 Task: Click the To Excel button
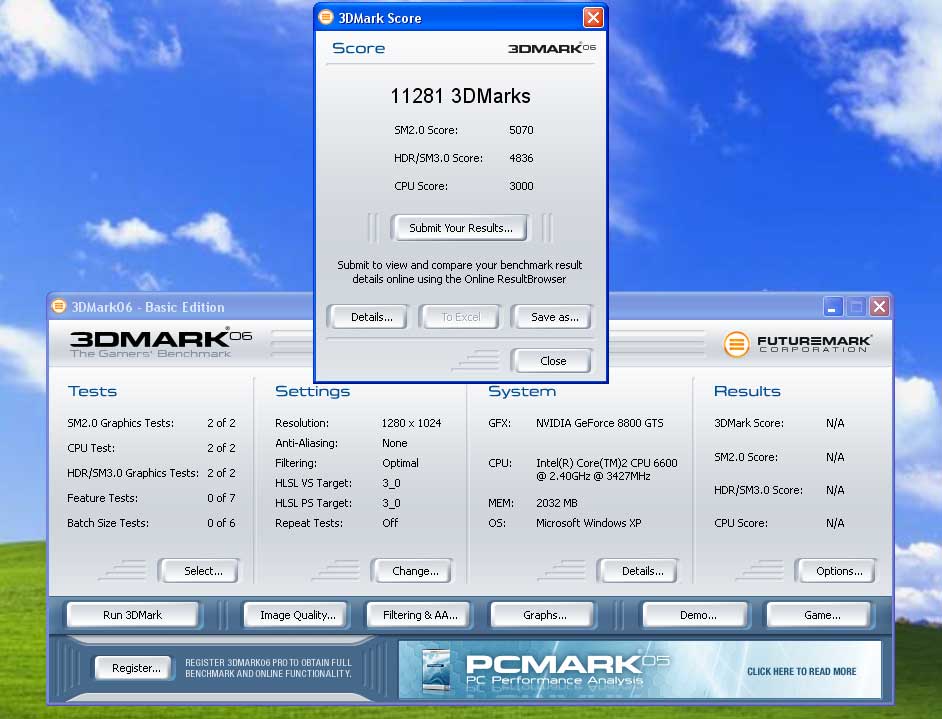click(460, 317)
